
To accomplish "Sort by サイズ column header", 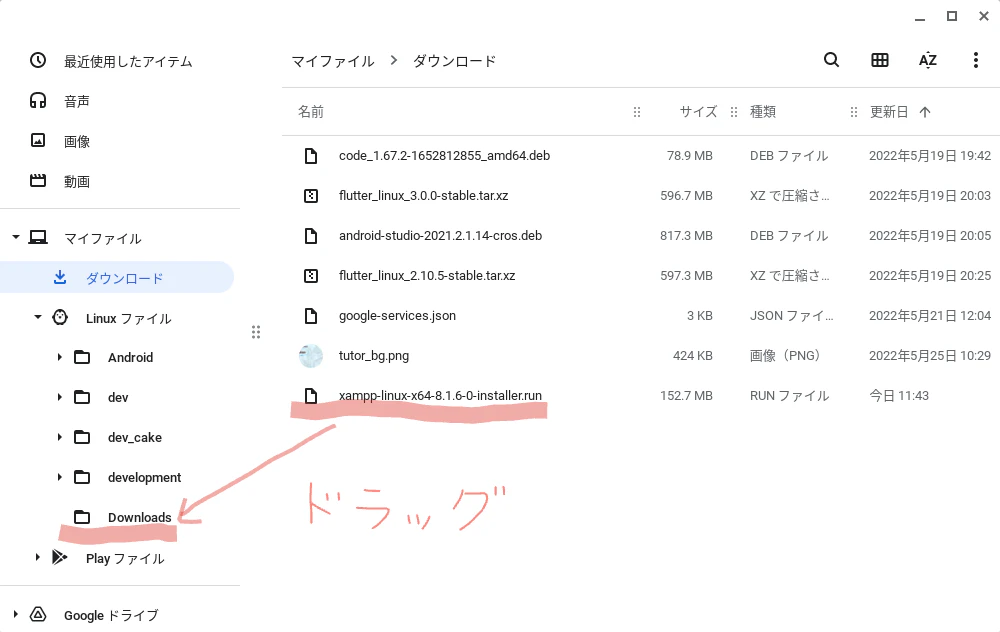I will point(698,112).
